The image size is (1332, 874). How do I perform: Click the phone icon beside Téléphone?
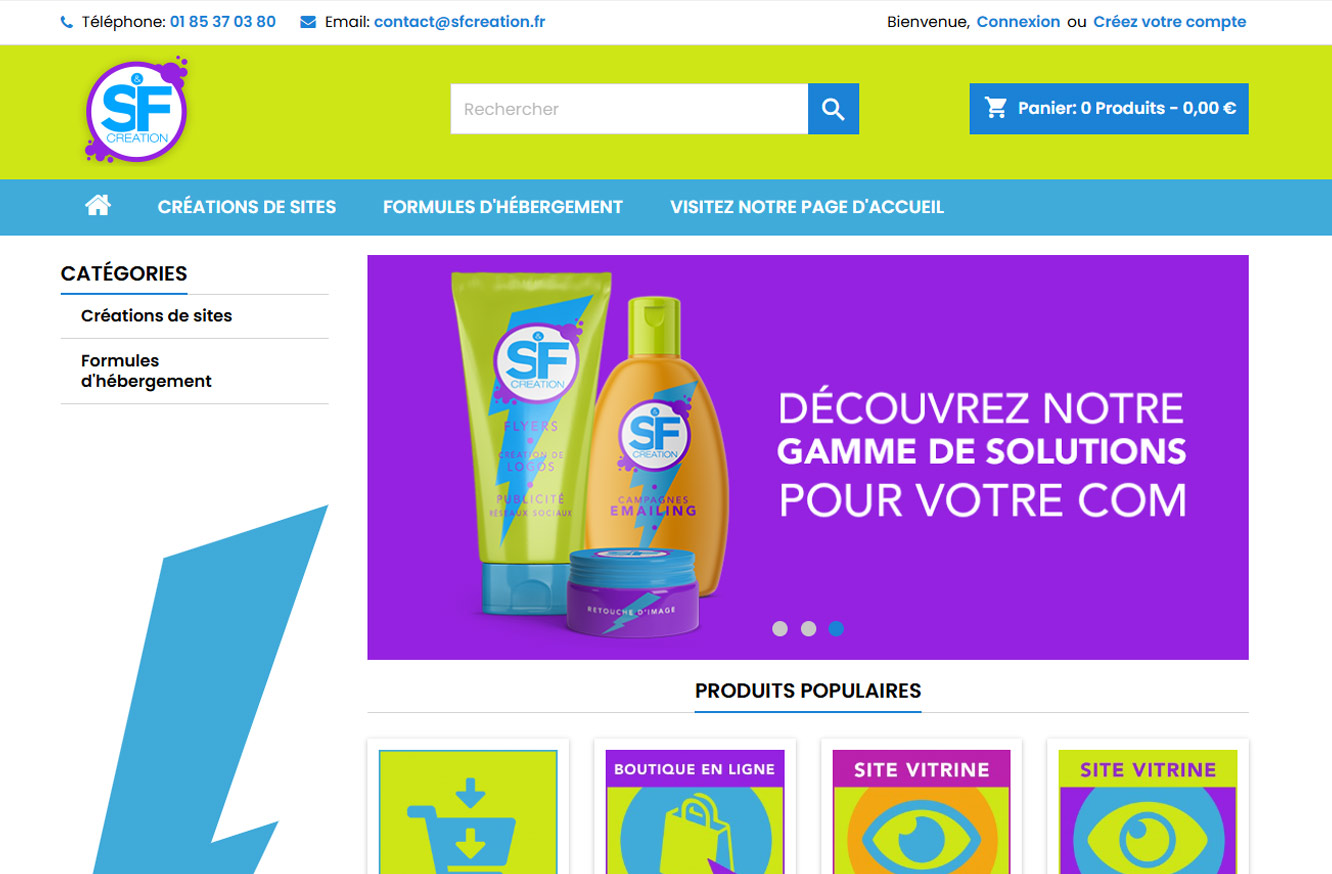67,22
